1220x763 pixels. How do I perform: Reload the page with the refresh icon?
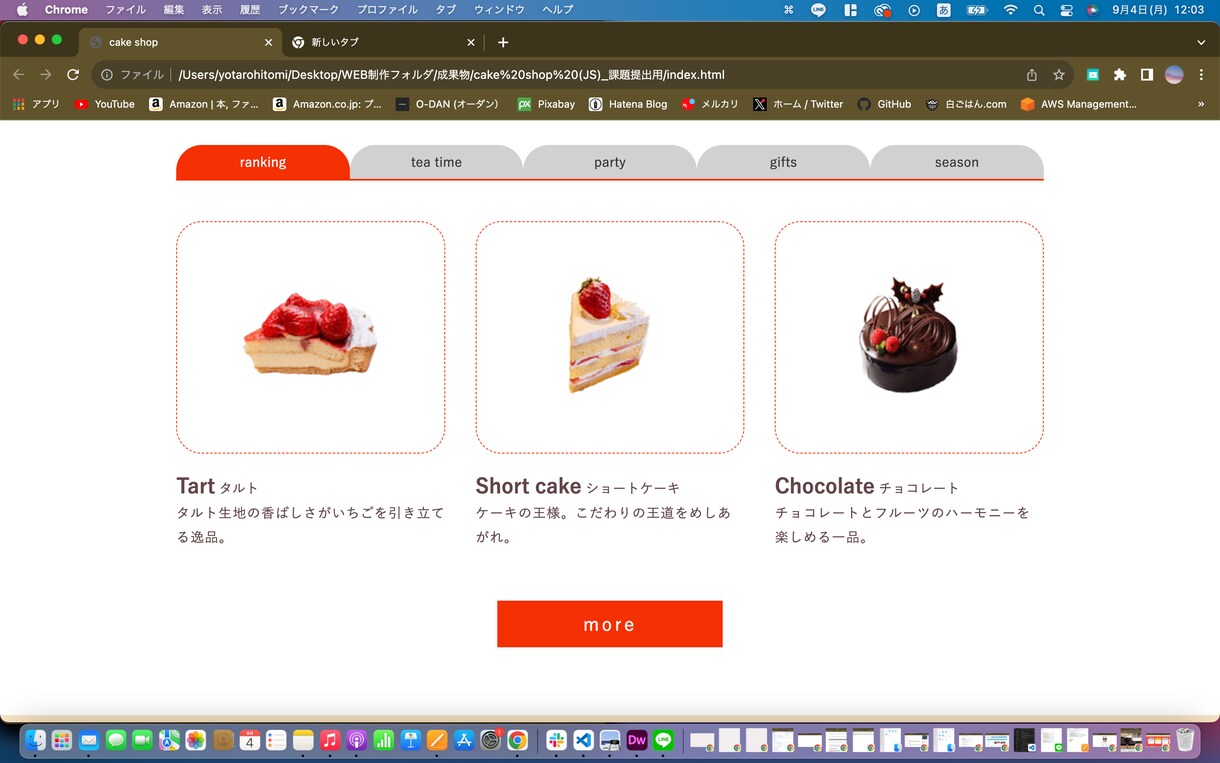tap(73, 75)
